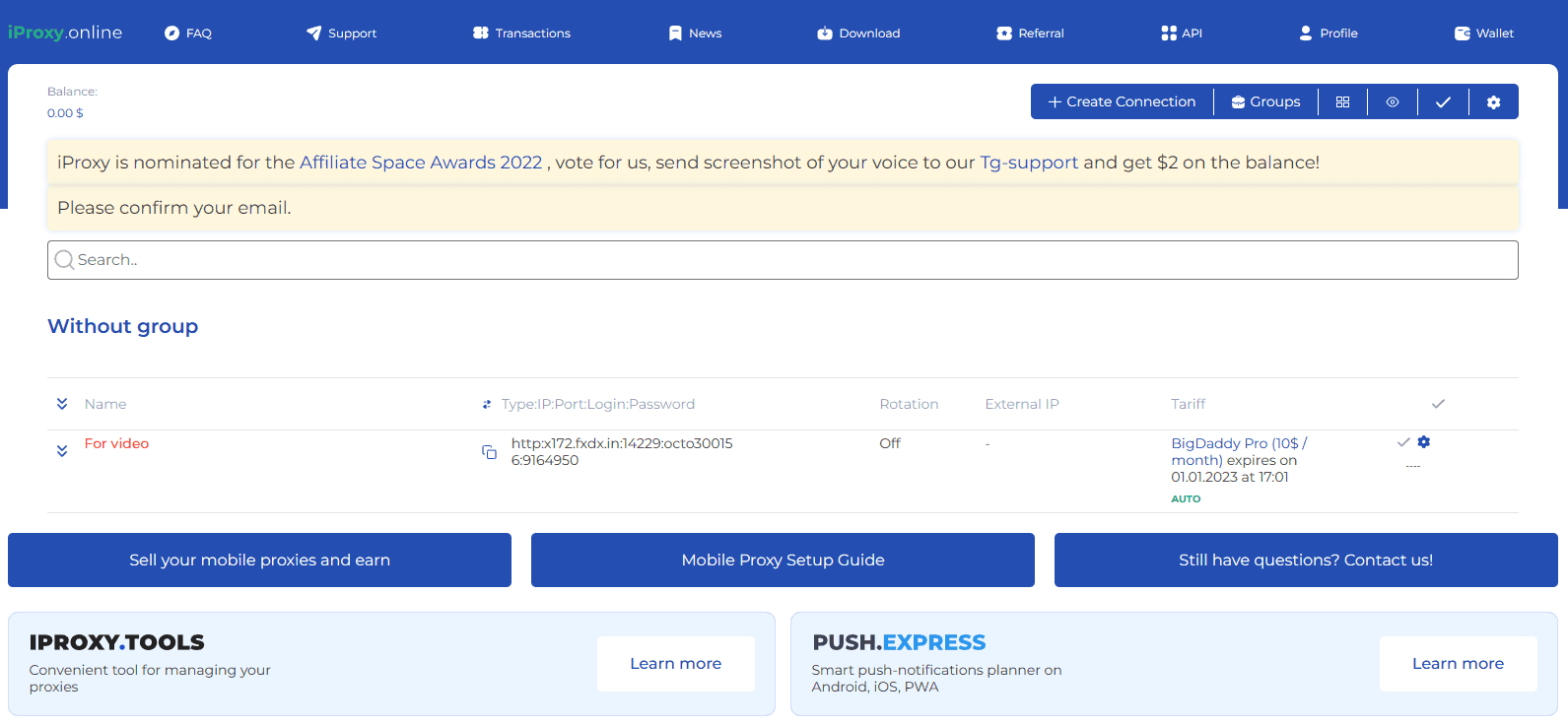1568x726 pixels.
Task: Select the For video row checkmark
Action: (x=1403, y=442)
